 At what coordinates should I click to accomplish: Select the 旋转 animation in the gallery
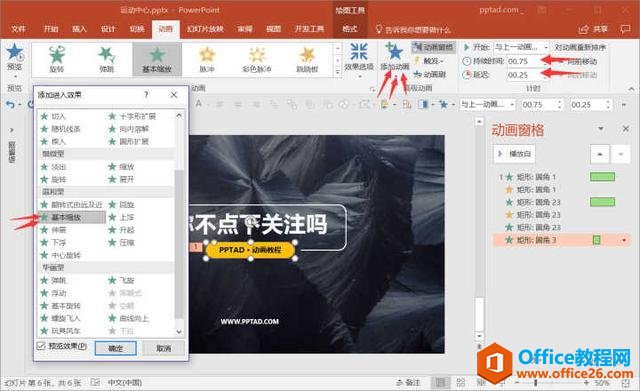pyautogui.click(x=57, y=59)
